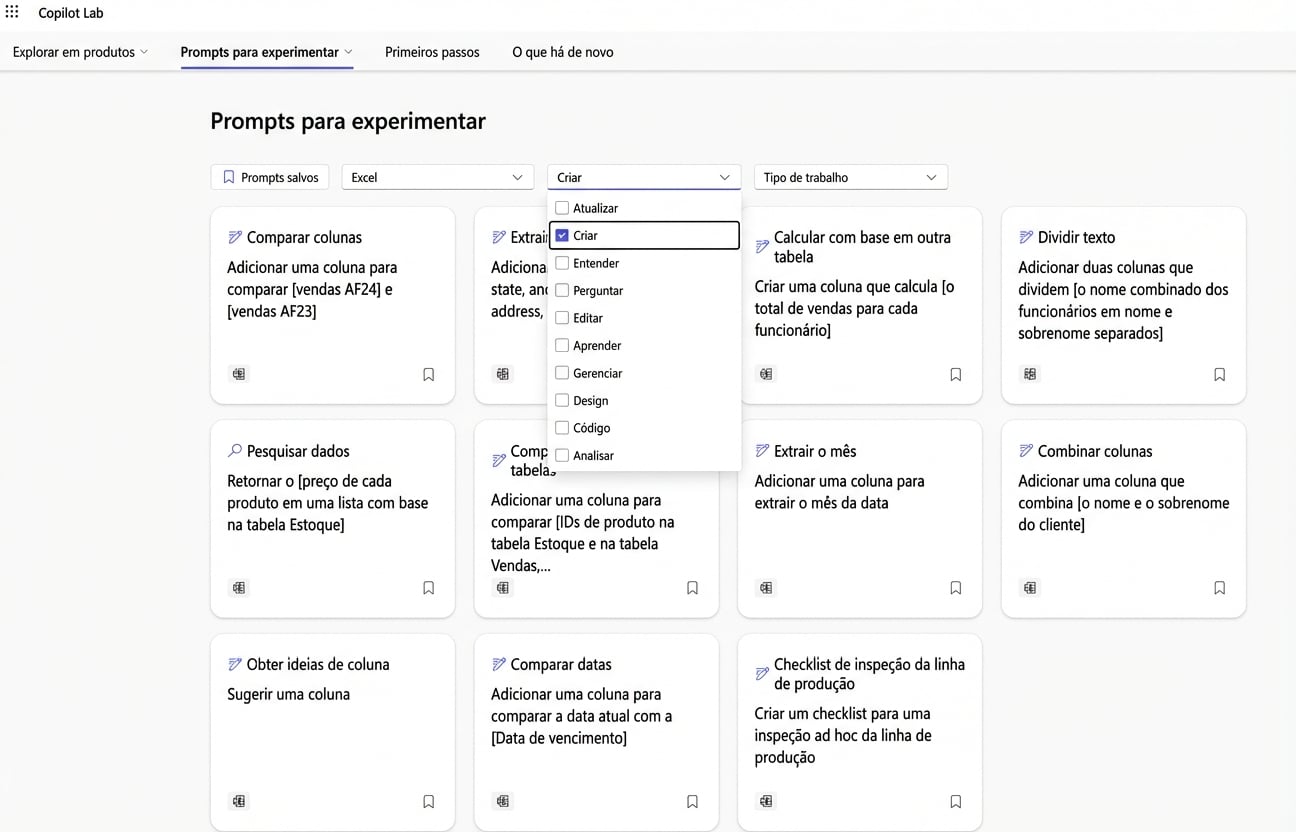Click the Excel icon on Combinar colunas card
Image resolution: width=1296 pixels, height=832 pixels.
coord(1030,587)
